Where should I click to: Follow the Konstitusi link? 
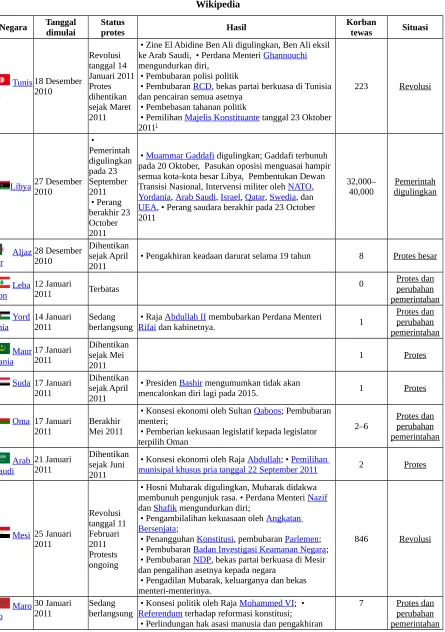215,539
